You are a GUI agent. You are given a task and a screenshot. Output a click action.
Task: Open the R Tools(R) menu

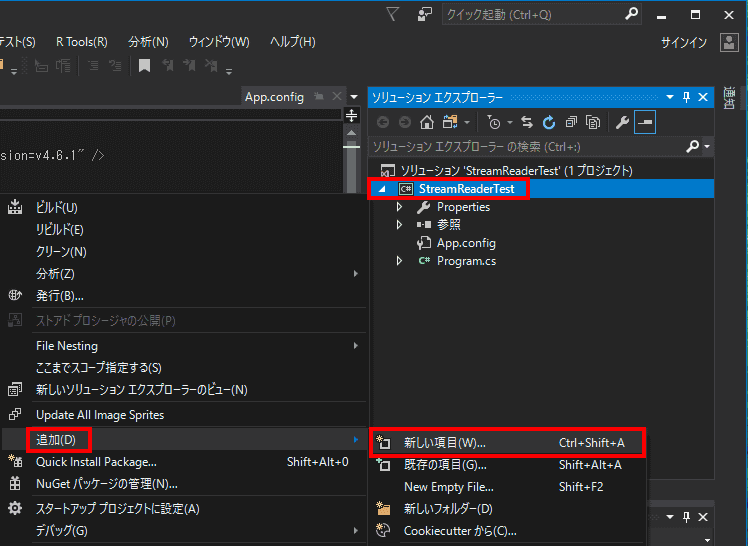tap(82, 42)
